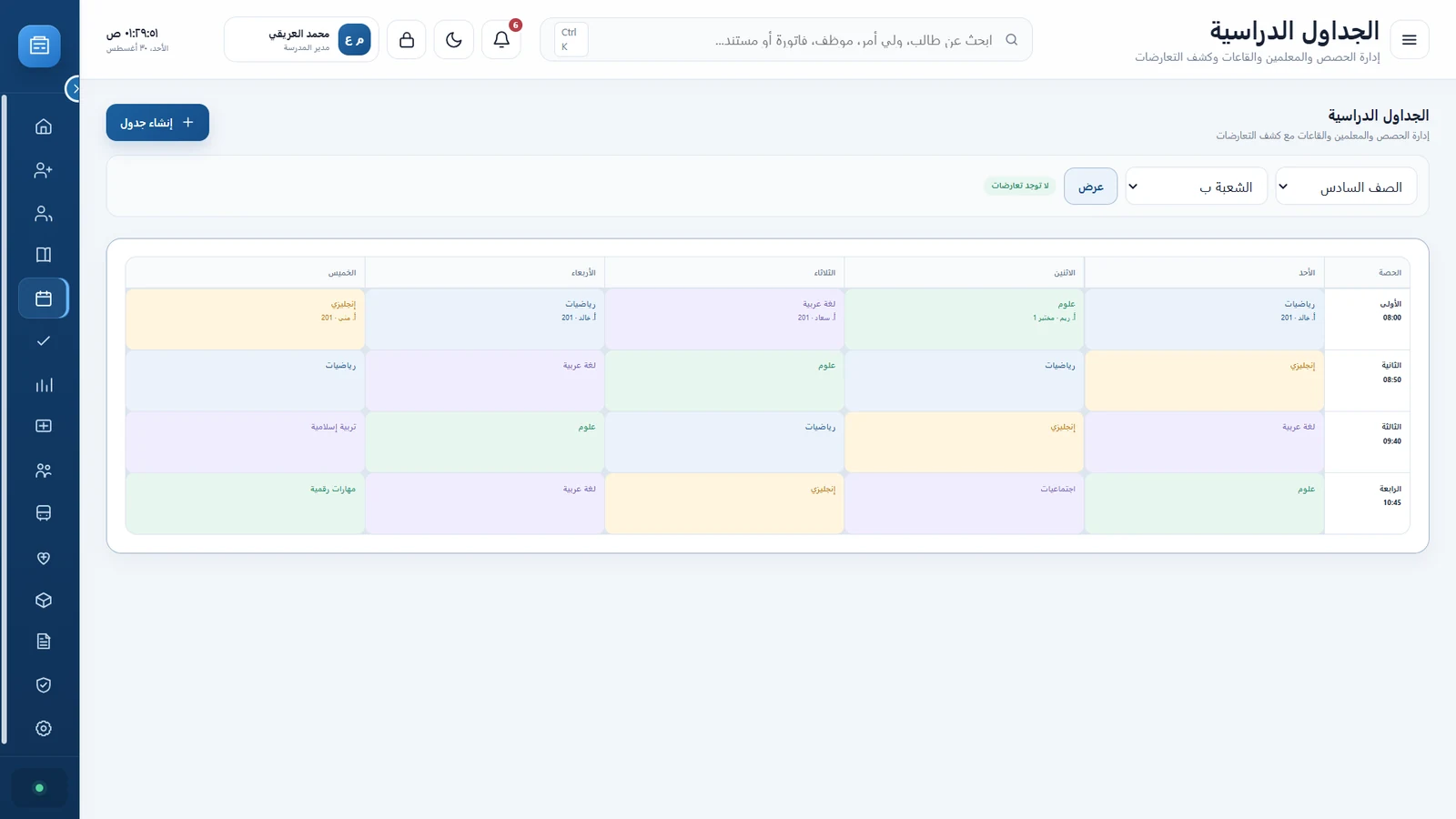Click the plus-in-square sidebar icon
Image resolution: width=1456 pixels, height=819 pixels.
(43, 426)
